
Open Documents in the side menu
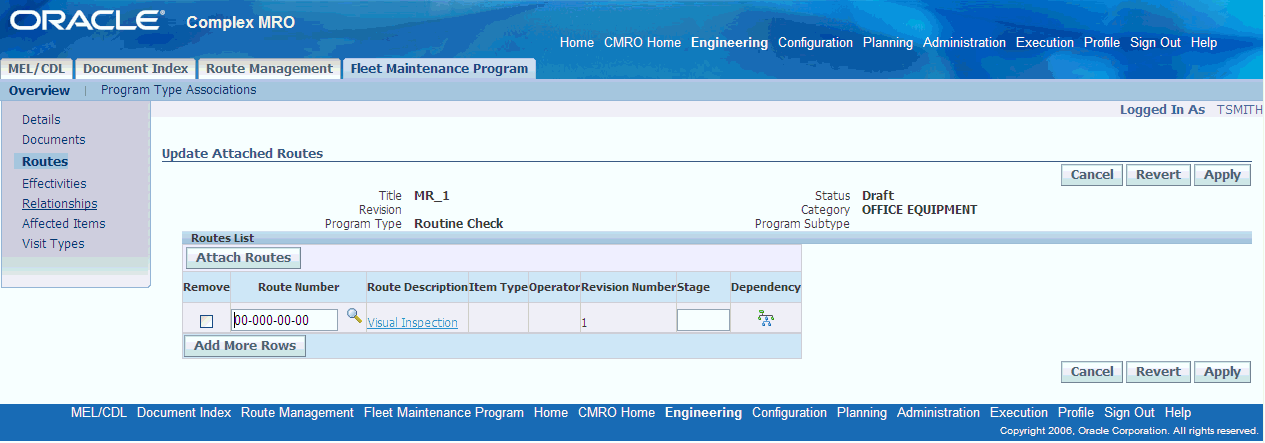tap(54, 140)
